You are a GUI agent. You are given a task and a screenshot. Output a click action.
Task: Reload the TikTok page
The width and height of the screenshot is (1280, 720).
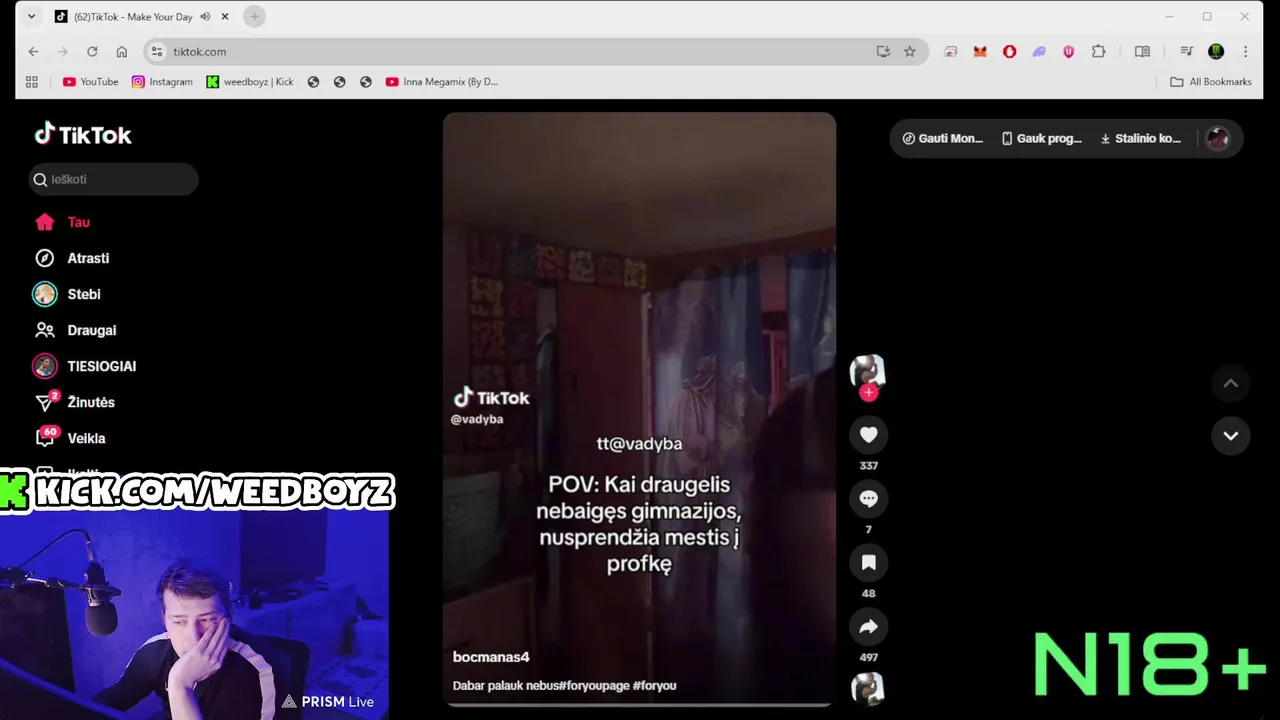[92, 51]
